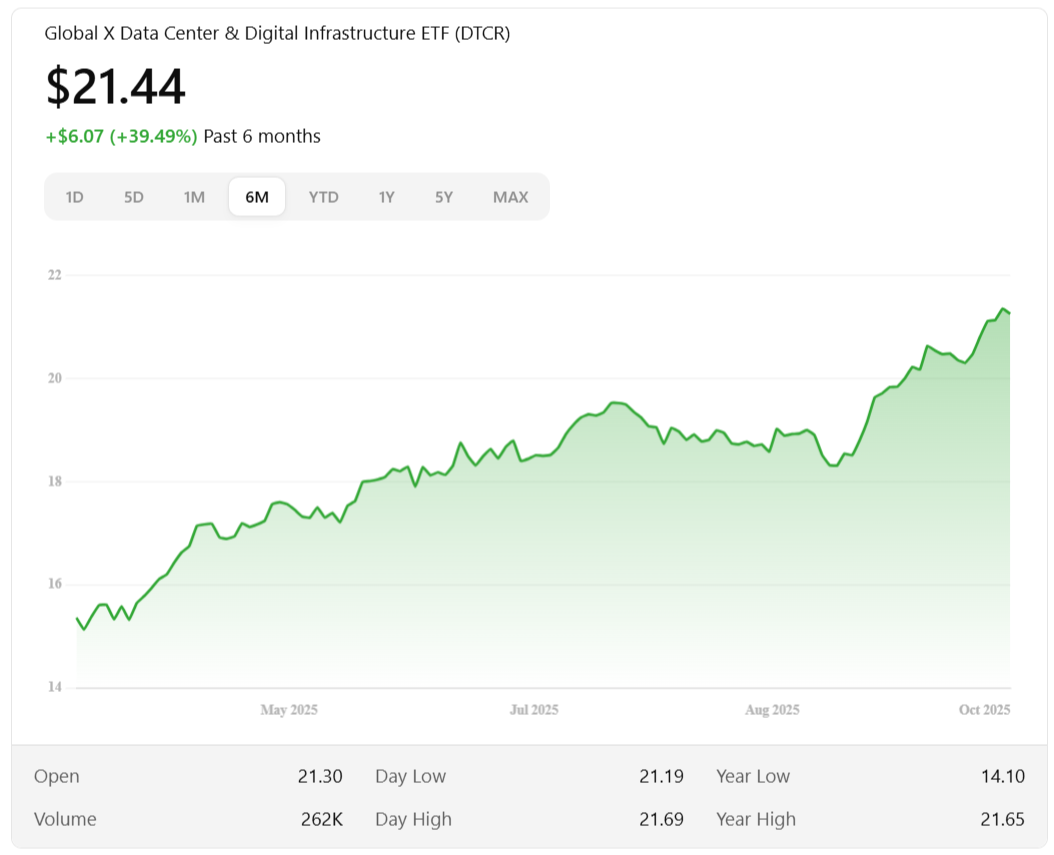Choose the 1M time range
Screen dimensions: 1054x855
click(x=194, y=197)
